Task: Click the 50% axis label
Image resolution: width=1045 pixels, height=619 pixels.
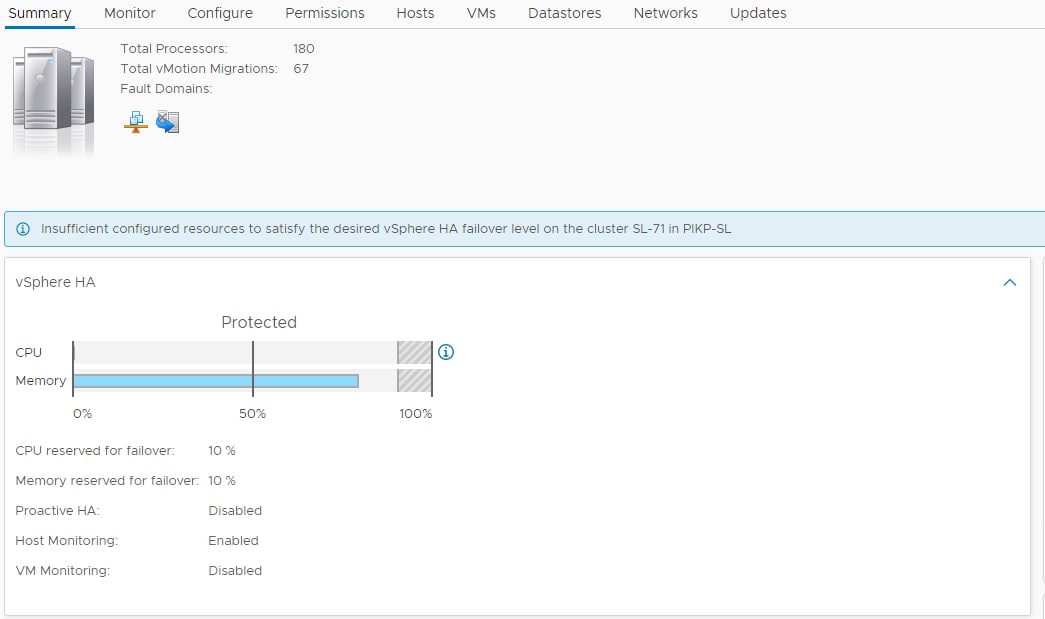Action: point(253,414)
